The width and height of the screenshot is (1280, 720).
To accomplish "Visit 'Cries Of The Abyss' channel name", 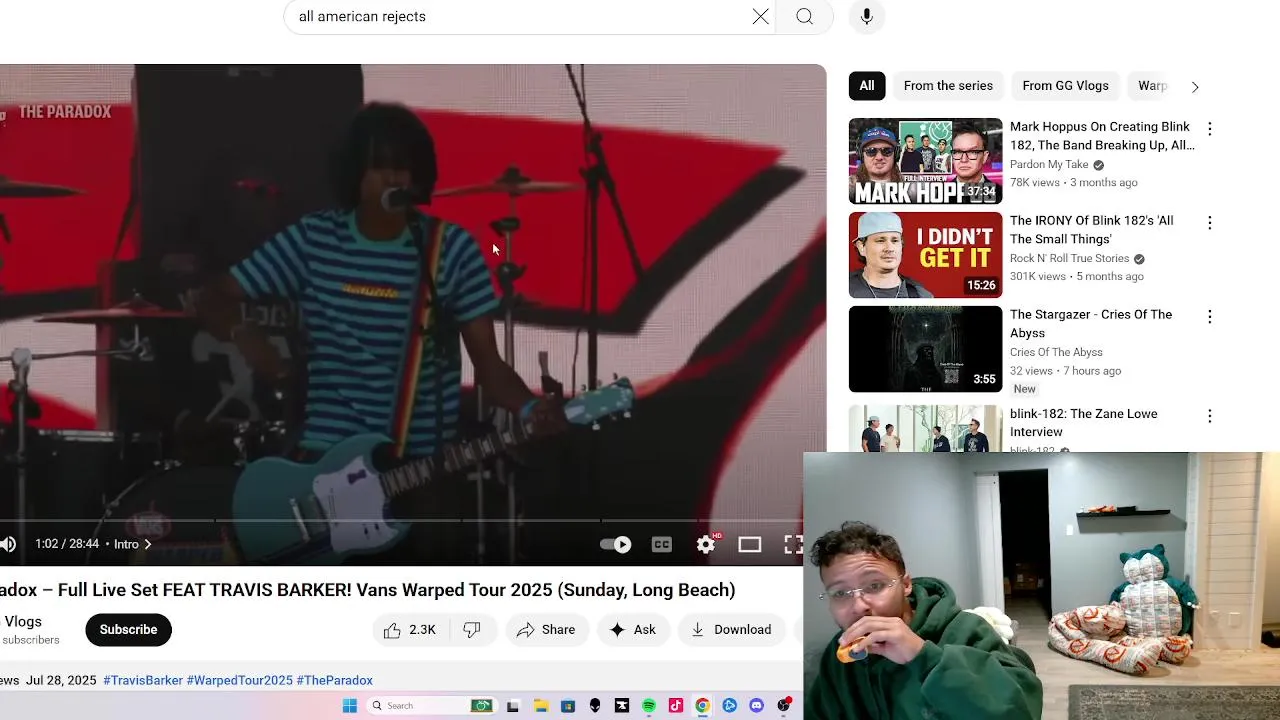I will [x=1056, y=352].
